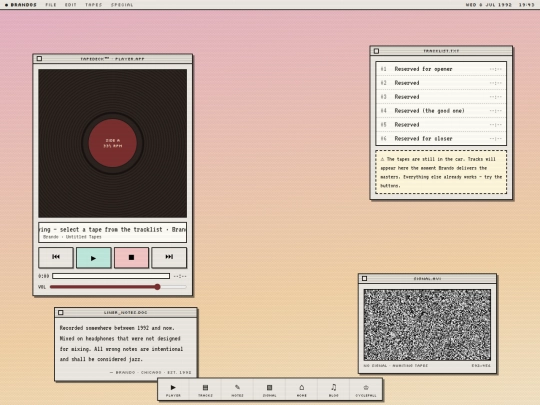Select track 03 Reserved in tracklist

coord(441,97)
